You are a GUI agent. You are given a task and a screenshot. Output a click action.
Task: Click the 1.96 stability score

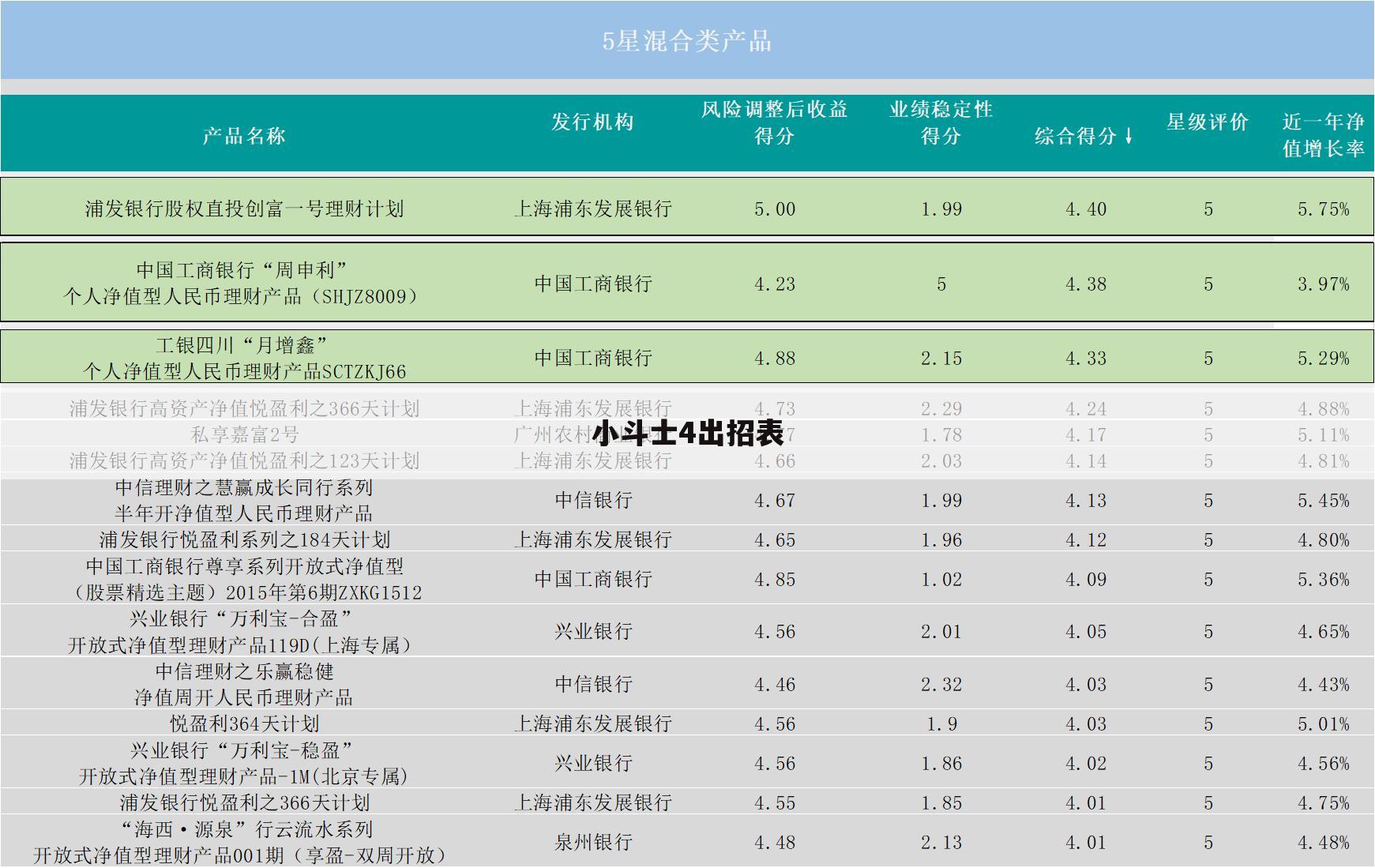[x=941, y=540]
